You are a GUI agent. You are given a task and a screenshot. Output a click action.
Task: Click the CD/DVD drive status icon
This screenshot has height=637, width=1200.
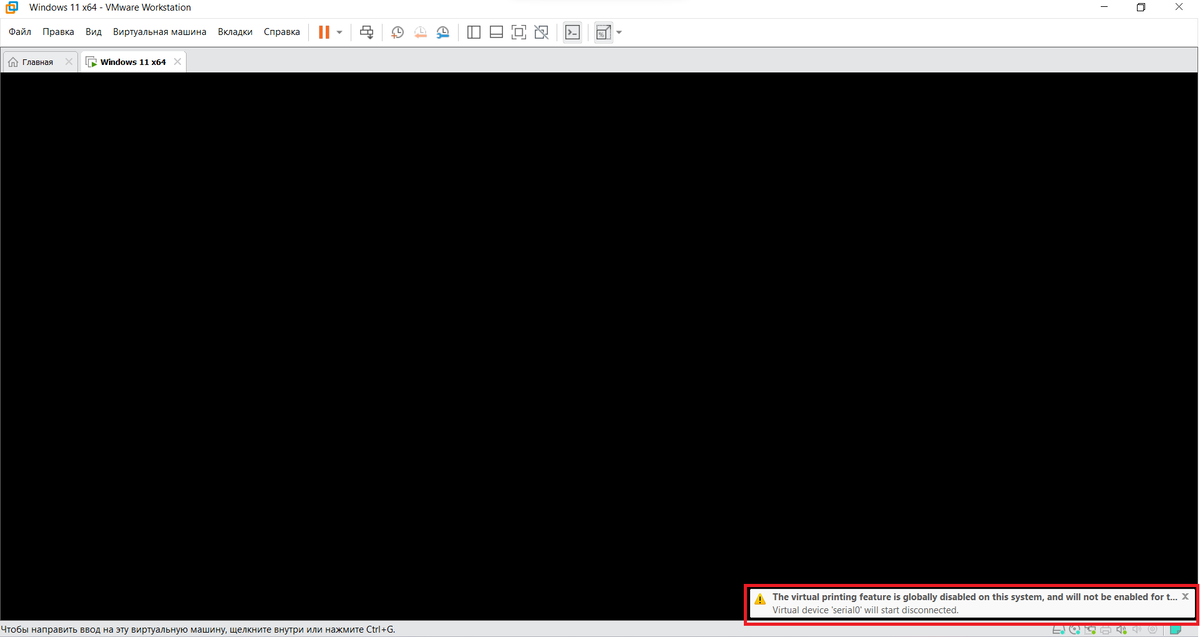click(1074, 630)
